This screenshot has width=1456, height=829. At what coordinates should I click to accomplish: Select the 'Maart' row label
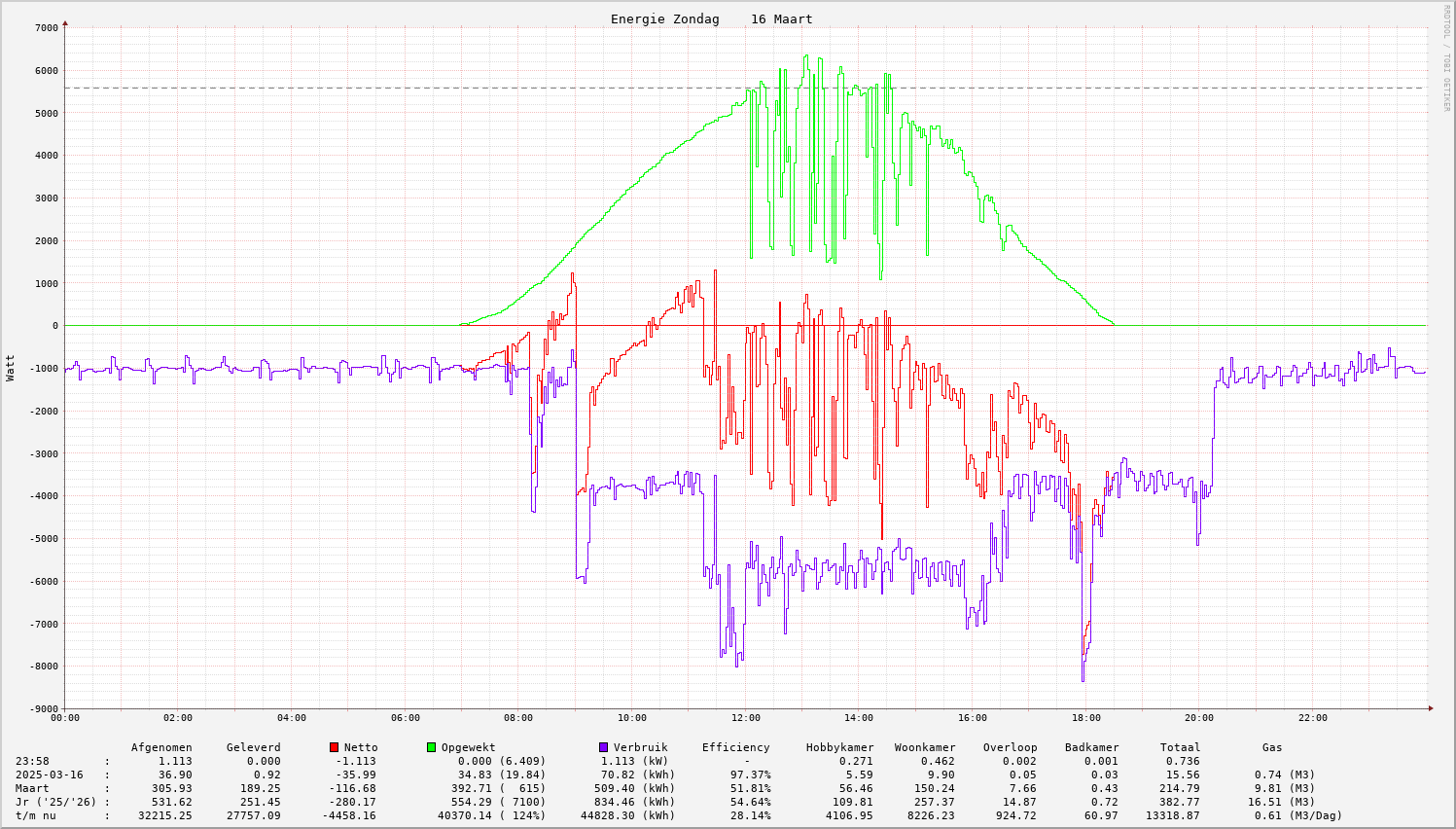point(32,788)
